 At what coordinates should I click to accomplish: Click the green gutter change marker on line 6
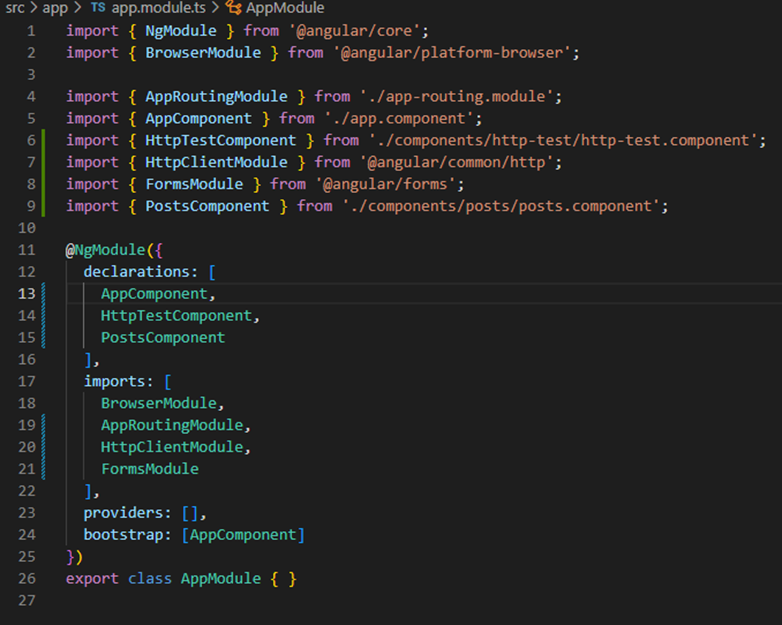[x=43, y=140]
